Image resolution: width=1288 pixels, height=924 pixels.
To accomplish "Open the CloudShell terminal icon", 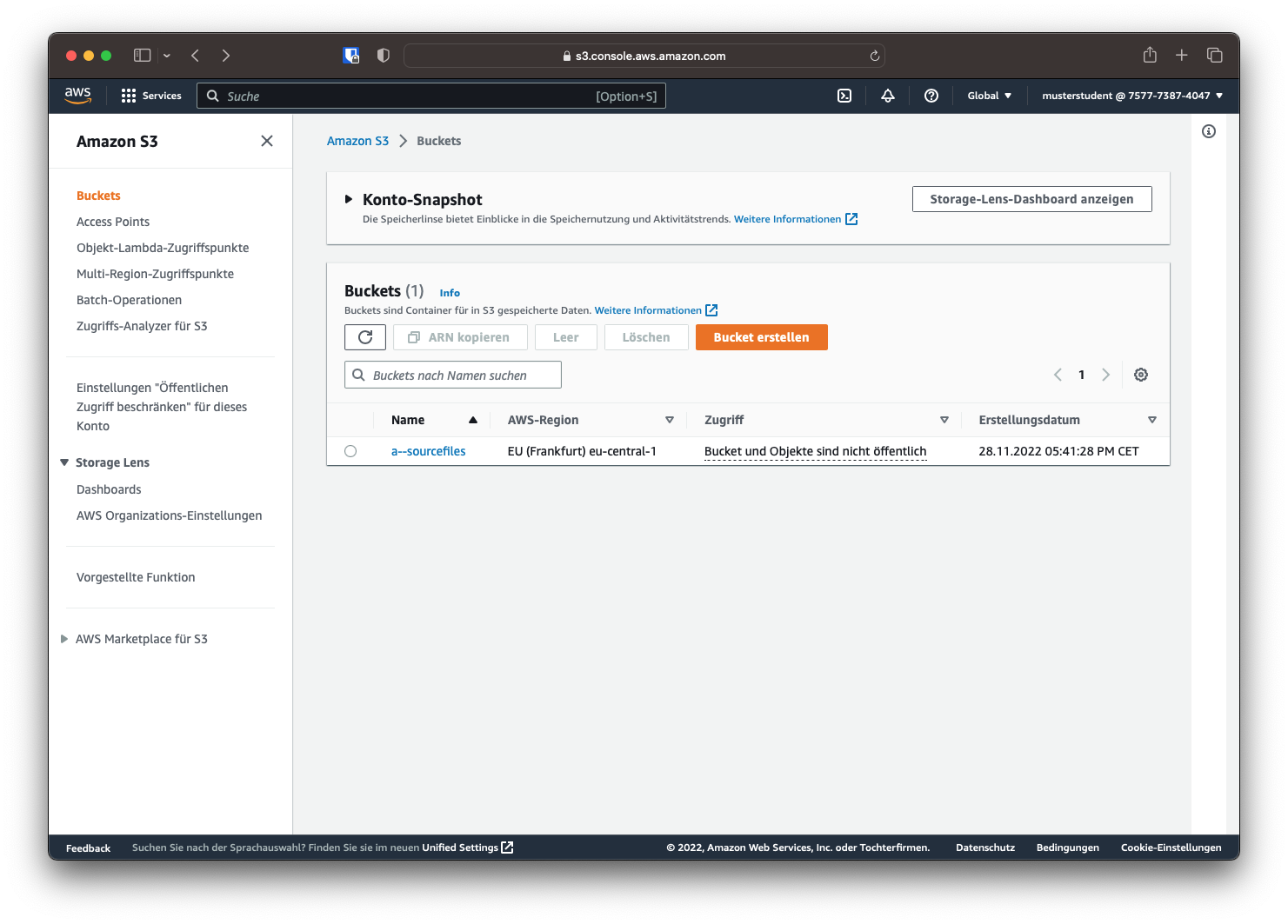I will (844, 96).
